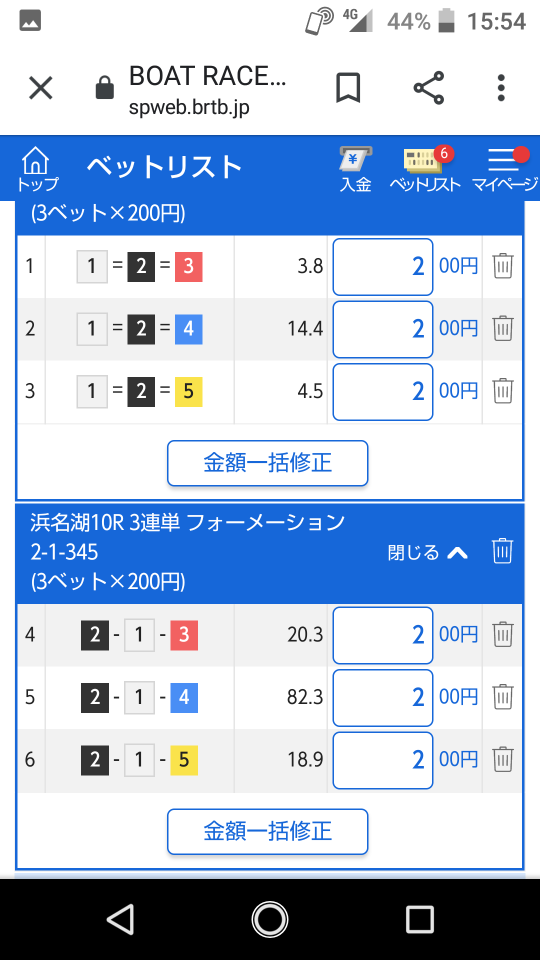Delete bet row 2 (1=2=4)
Image resolution: width=540 pixels, height=960 pixels.
pos(503,329)
